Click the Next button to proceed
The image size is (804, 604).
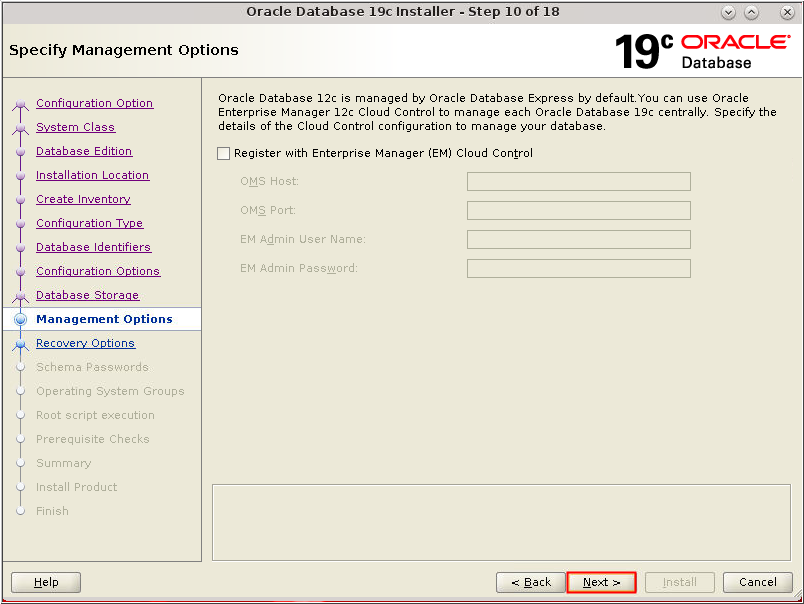[601, 582]
